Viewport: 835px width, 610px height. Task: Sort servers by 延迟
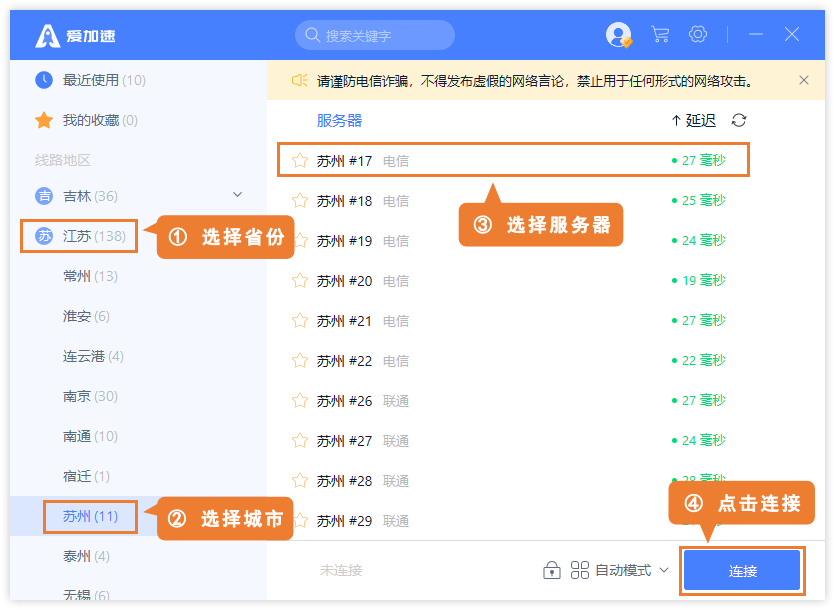[x=694, y=120]
